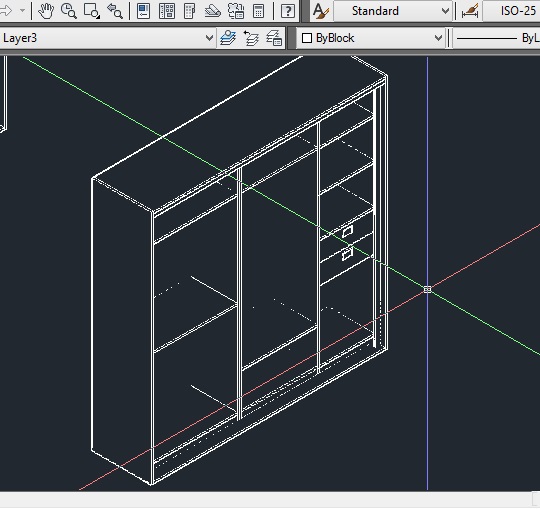The height and width of the screenshot is (509, 540).
Task: Click the Layer Previous button
Action: (x=251, y=38)
